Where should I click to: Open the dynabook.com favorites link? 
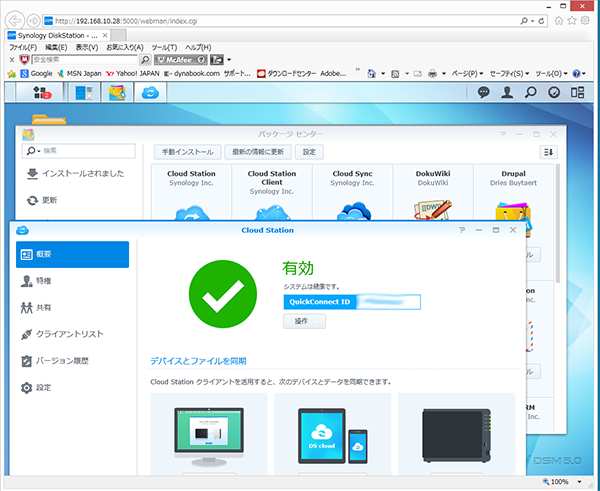tap(192, 73)
